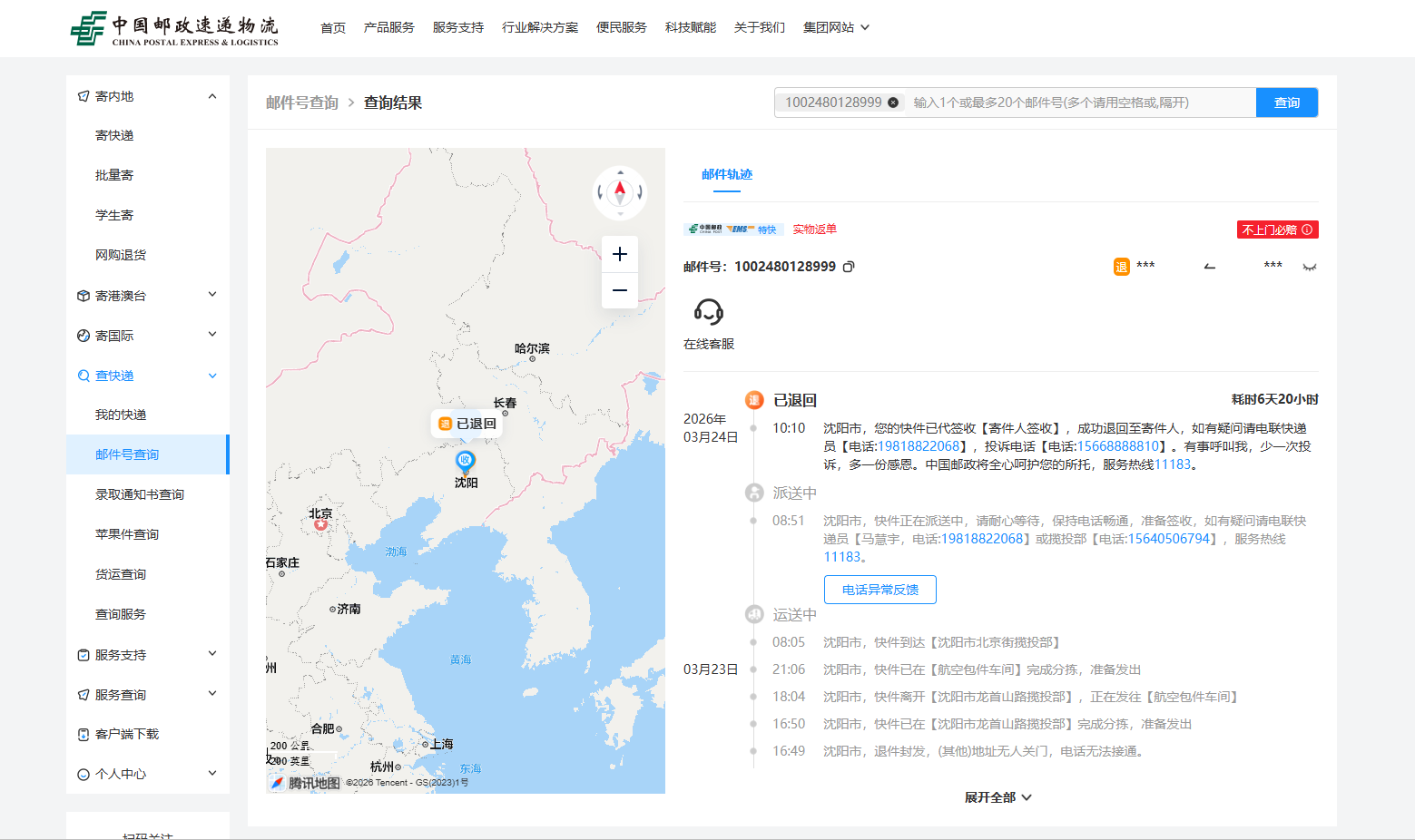Click the 沈阳 location pin on map

pos(465,460)
